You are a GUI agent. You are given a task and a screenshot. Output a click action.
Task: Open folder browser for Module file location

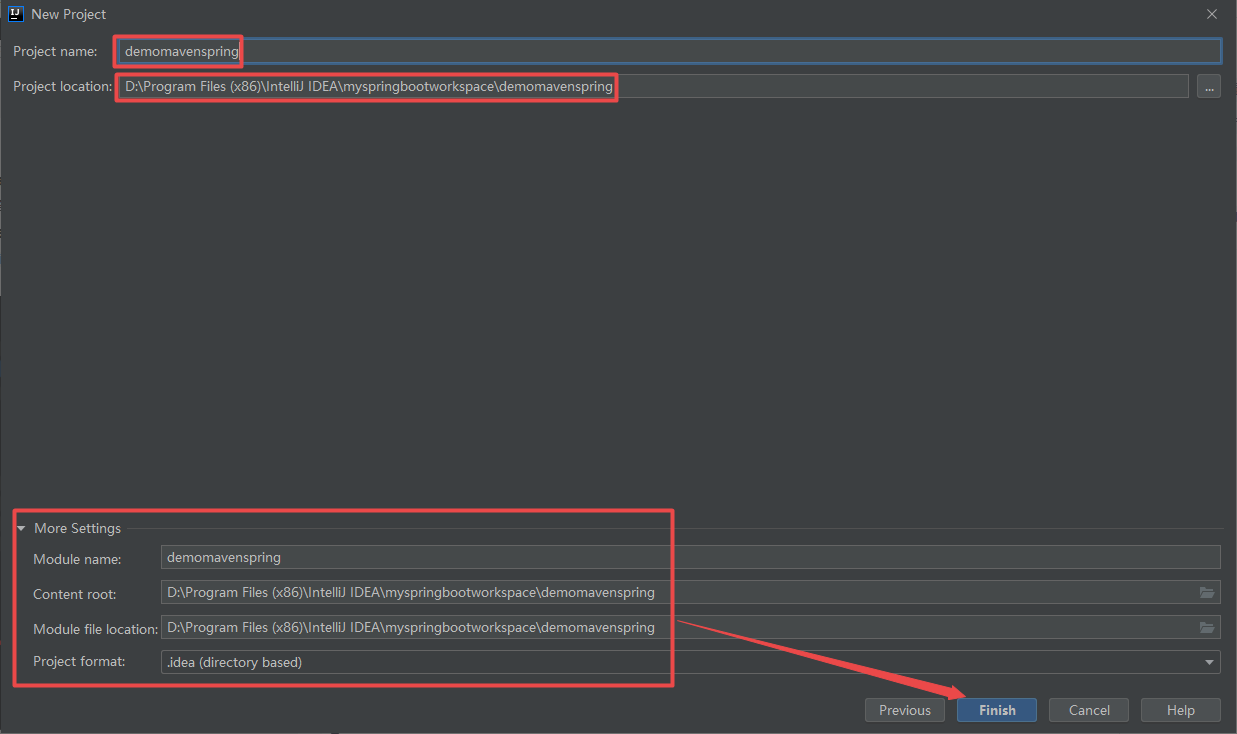click(1207, 627)
